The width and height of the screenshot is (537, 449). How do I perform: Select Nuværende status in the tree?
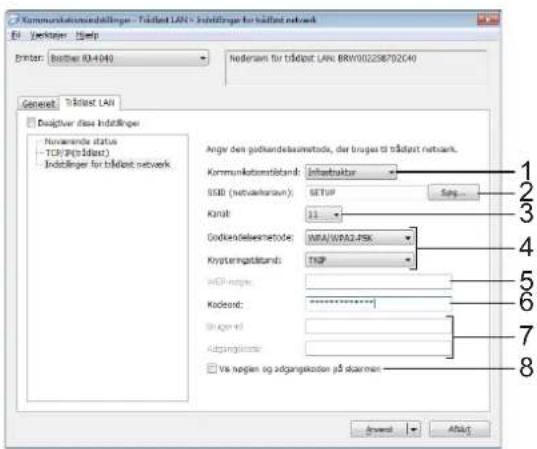(x=81, y=141)
